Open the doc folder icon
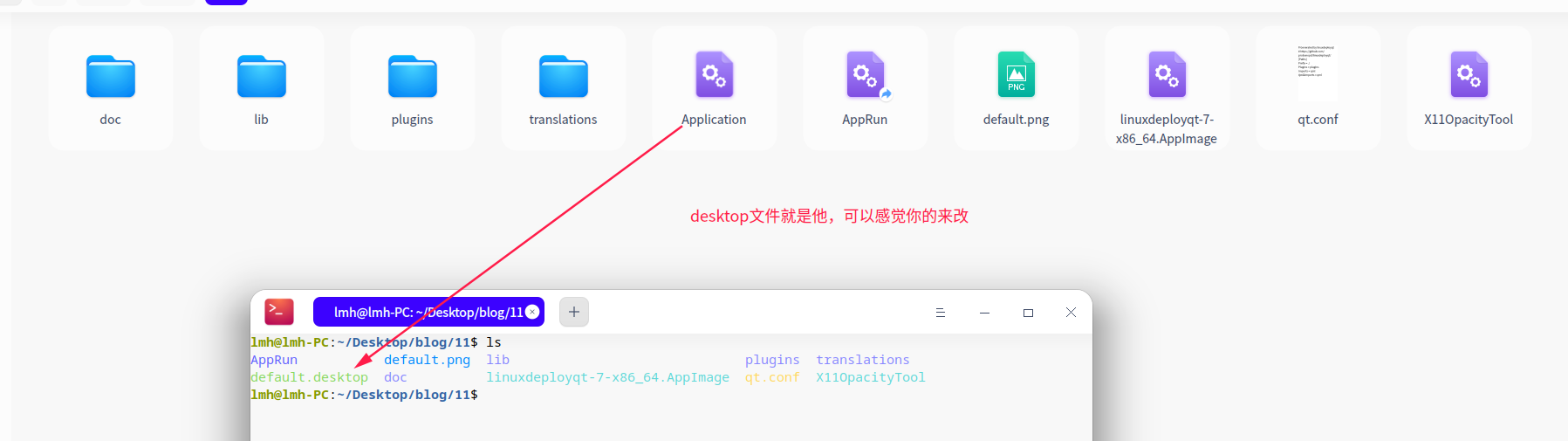Viewport: 1568px width, 441px height. tap(111, 76)
